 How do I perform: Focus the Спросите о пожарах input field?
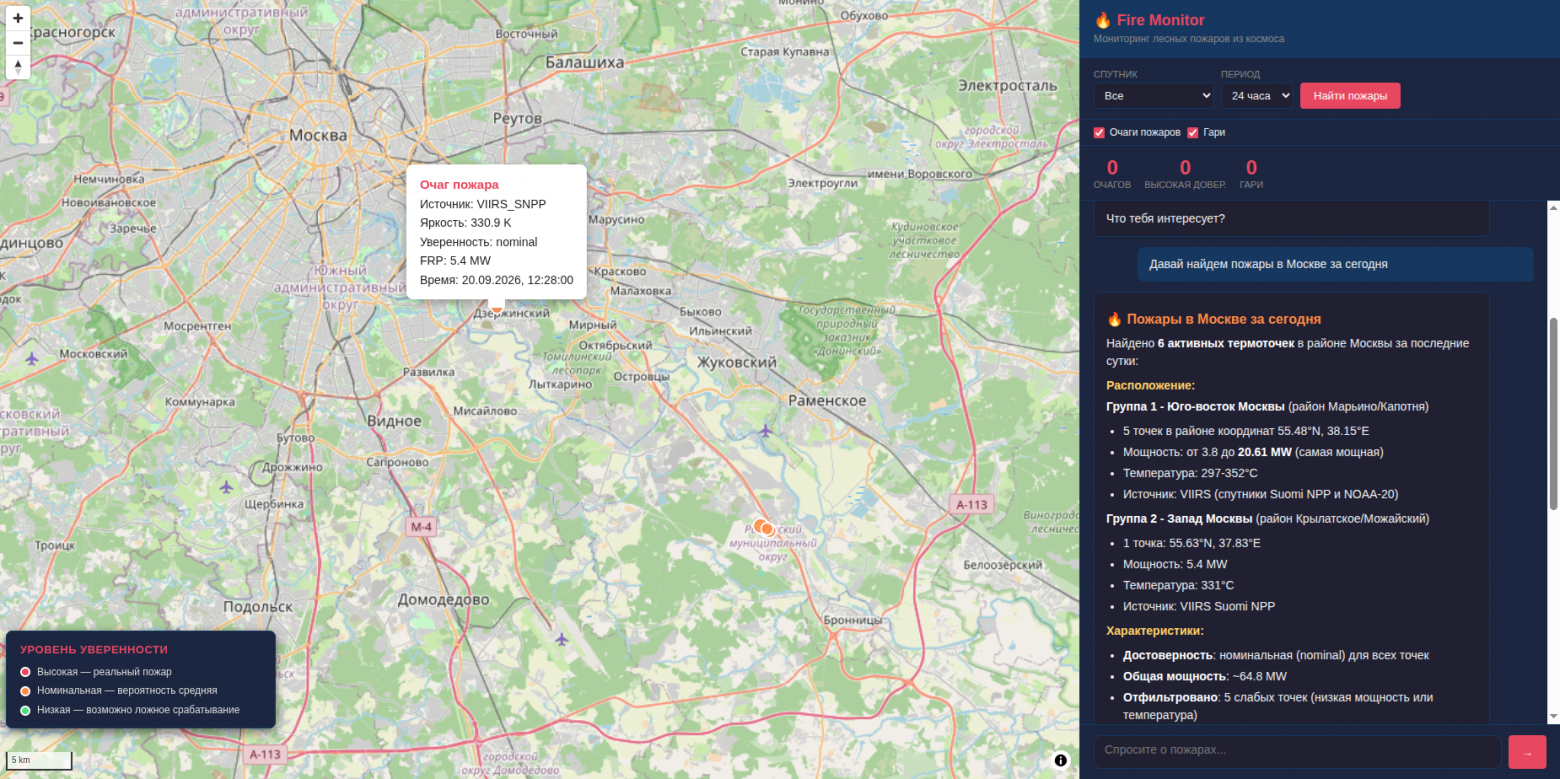point(1297,752)
